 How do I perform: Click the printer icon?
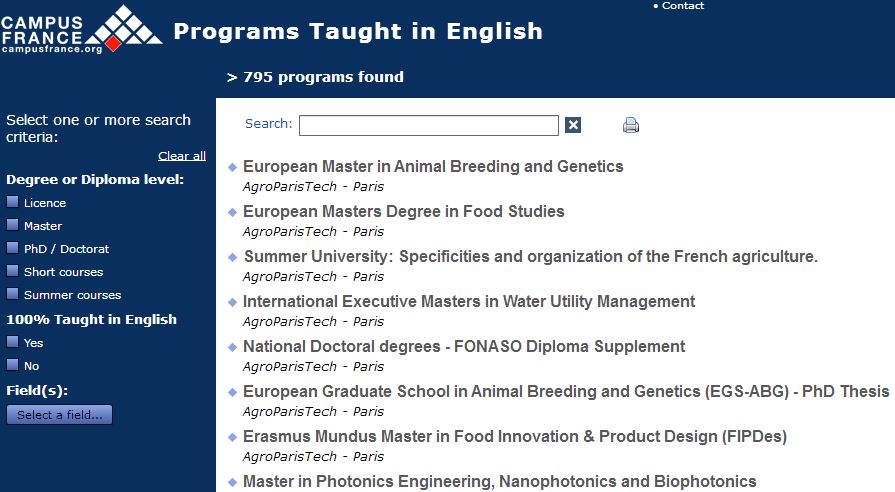[631, 125]
